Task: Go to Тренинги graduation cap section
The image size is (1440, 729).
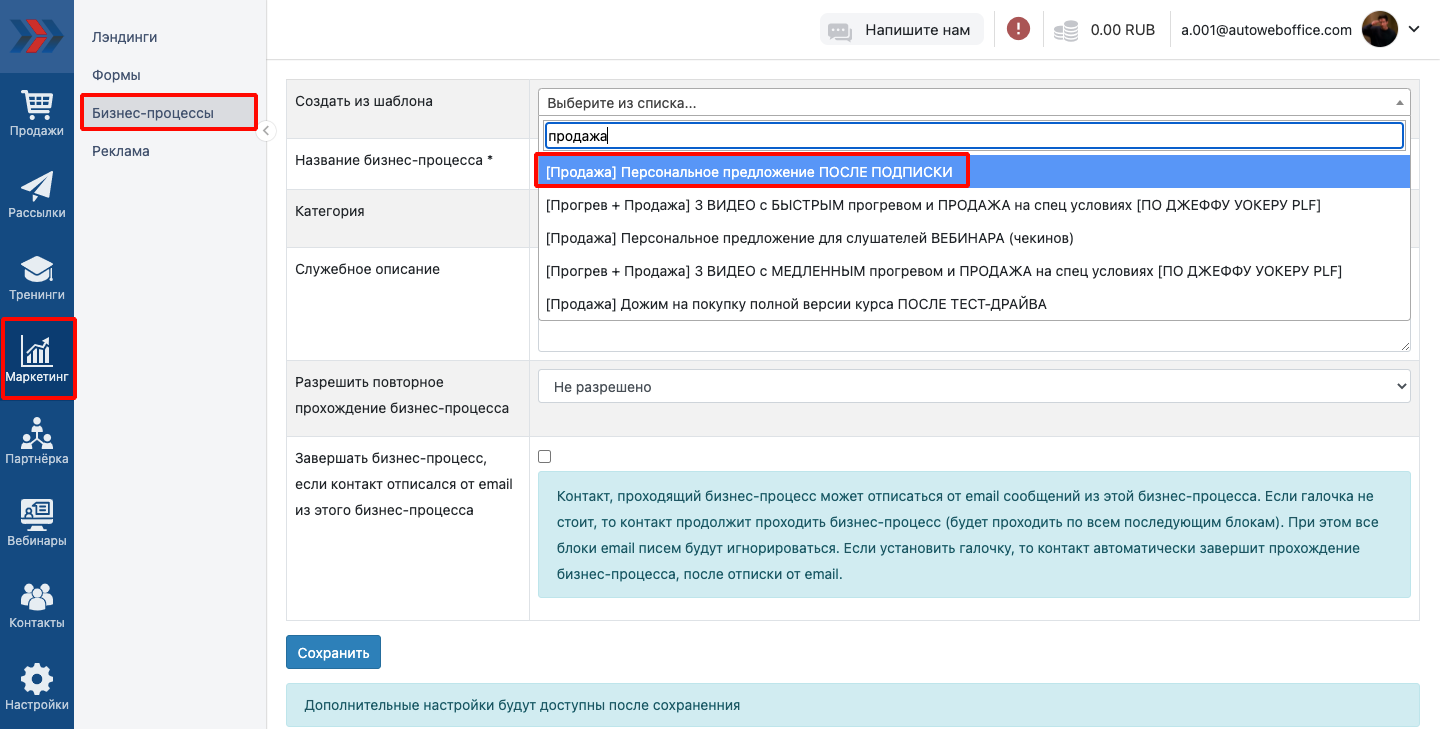Action: 37,277
